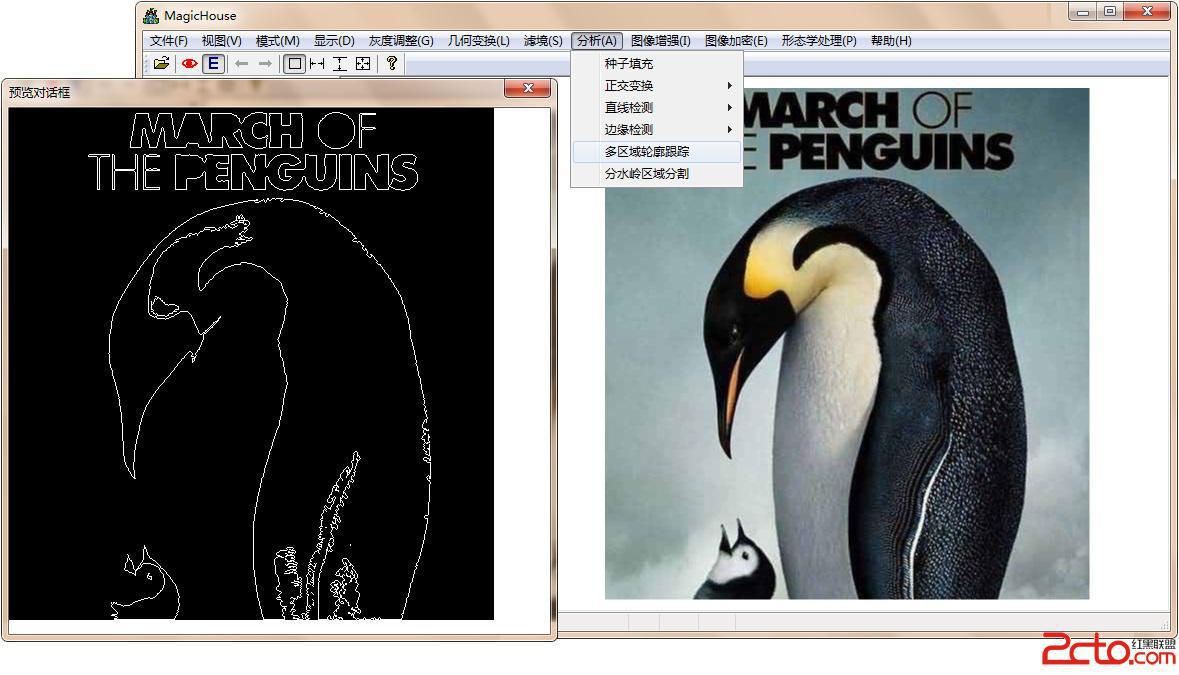Click the right arrow toolbar icon
This screenshot has height=675, width=1179.
pos(265,64)
